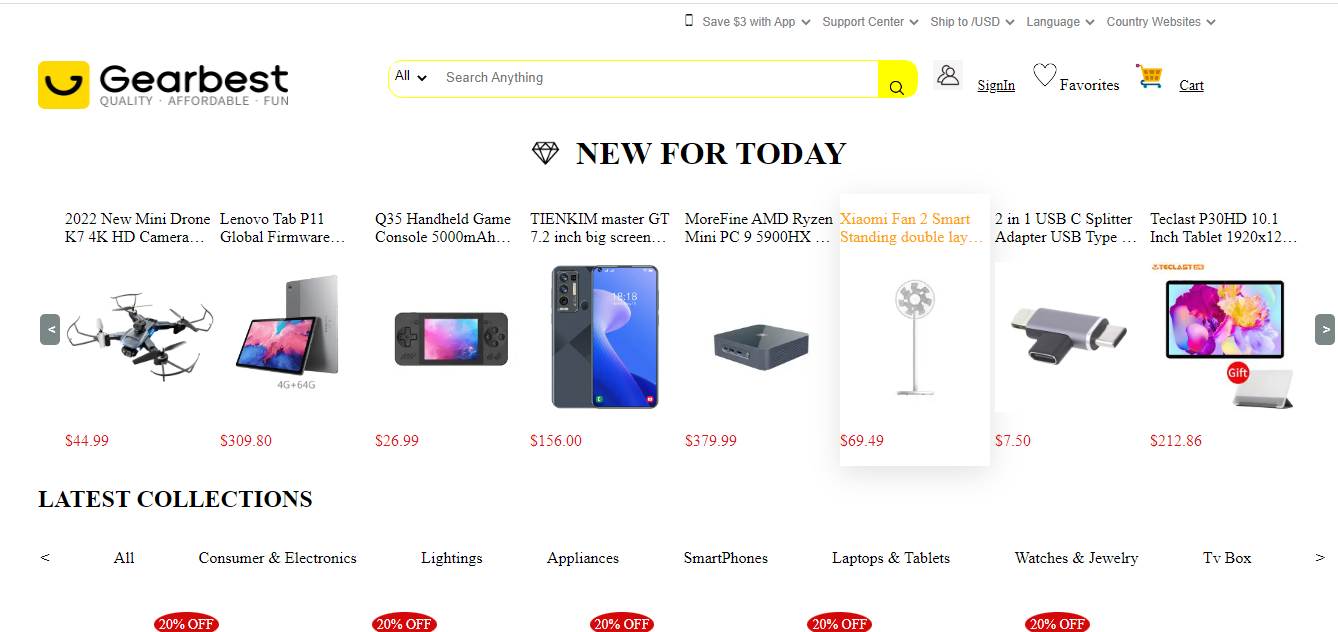1338x632 pixels.
Task: Click the heart Favorites icon
Action: (x=1044, y=75)
